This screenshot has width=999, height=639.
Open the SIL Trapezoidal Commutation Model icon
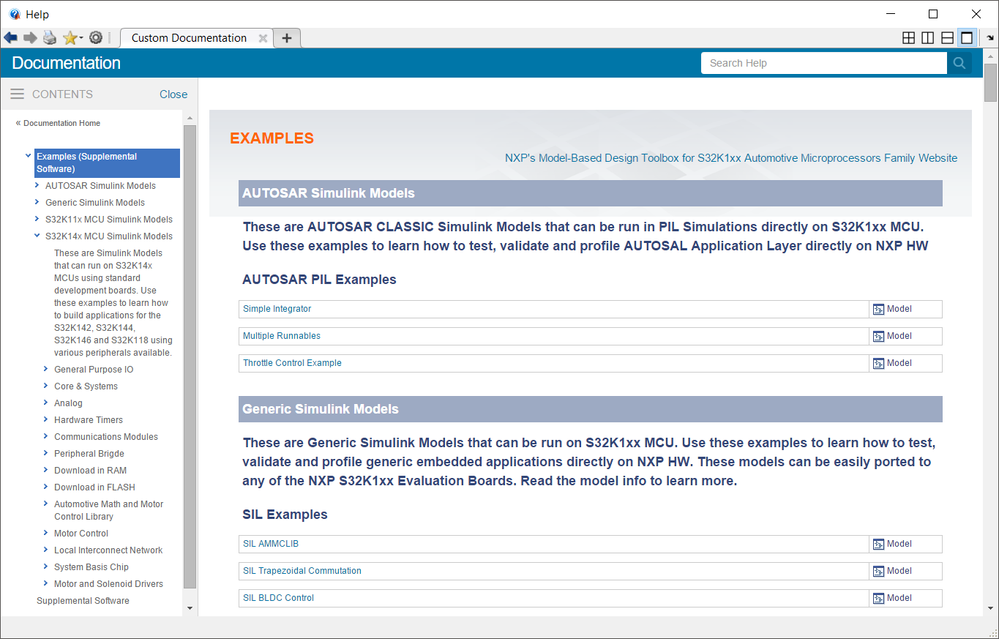[879, 571]
